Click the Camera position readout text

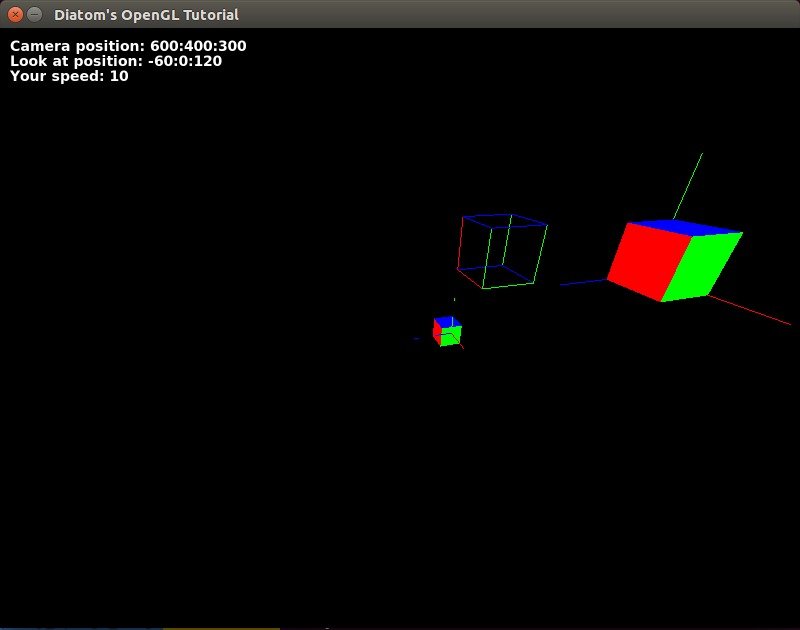(x=128, y=46)
